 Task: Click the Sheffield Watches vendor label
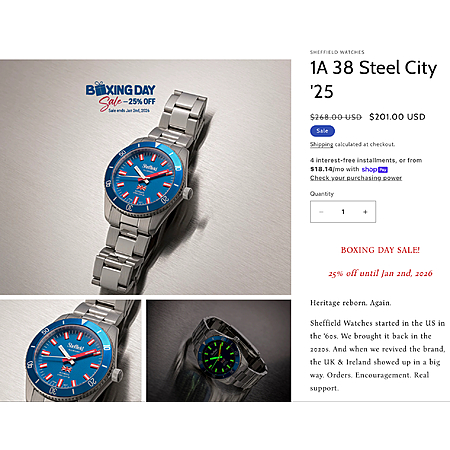[337, 52]
